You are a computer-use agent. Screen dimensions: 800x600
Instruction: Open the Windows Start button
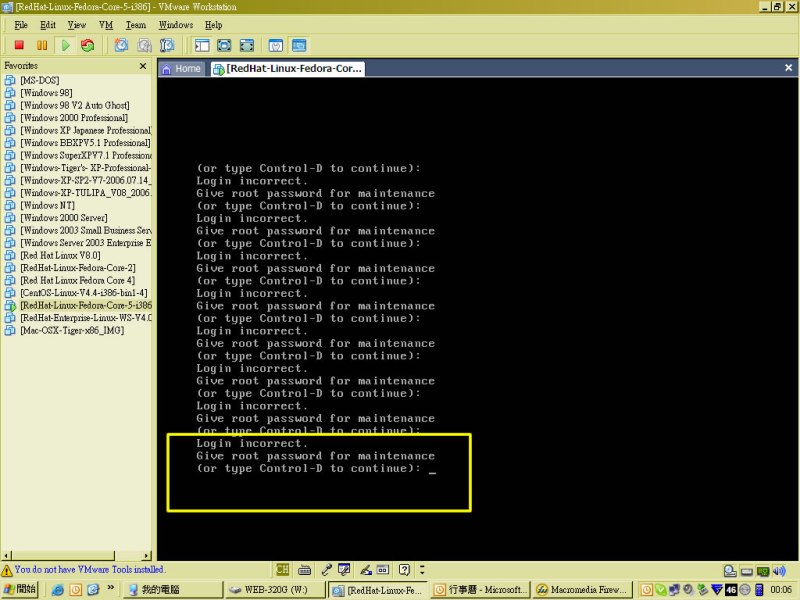20,589
